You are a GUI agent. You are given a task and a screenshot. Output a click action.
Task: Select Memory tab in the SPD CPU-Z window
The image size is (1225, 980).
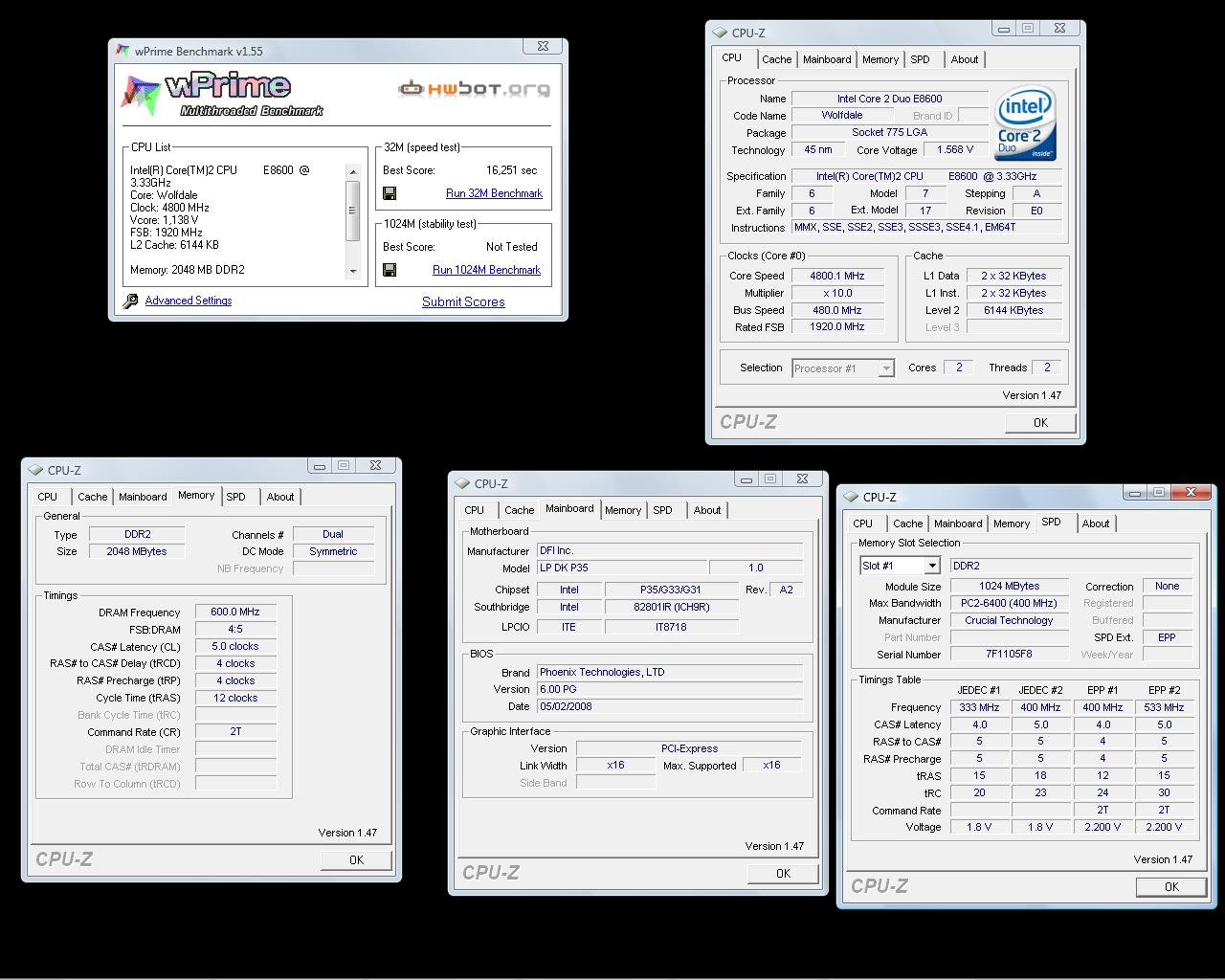[x=1012, y=523]
